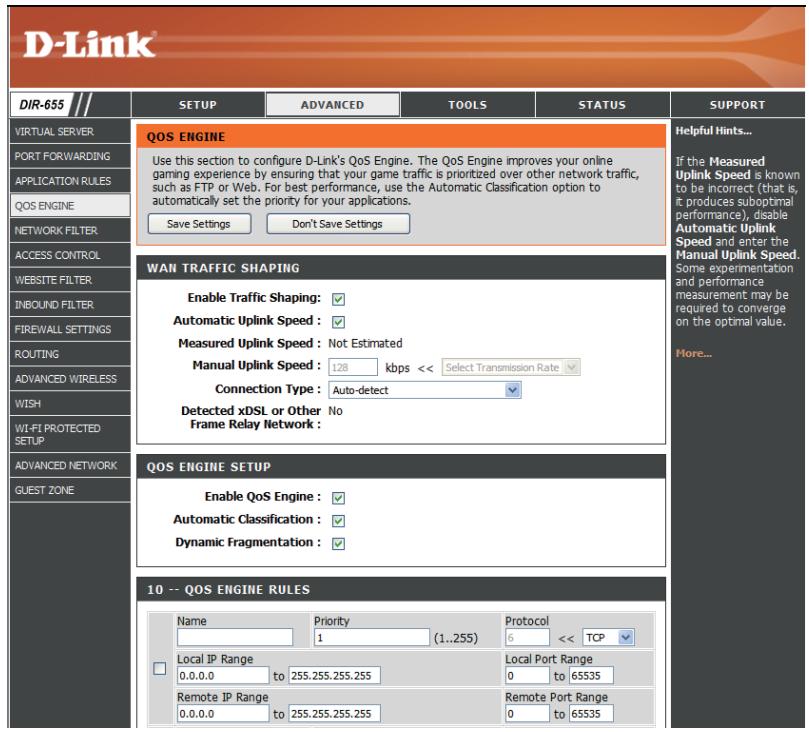Click Remote IP Range start field

[x=223, y=714]
